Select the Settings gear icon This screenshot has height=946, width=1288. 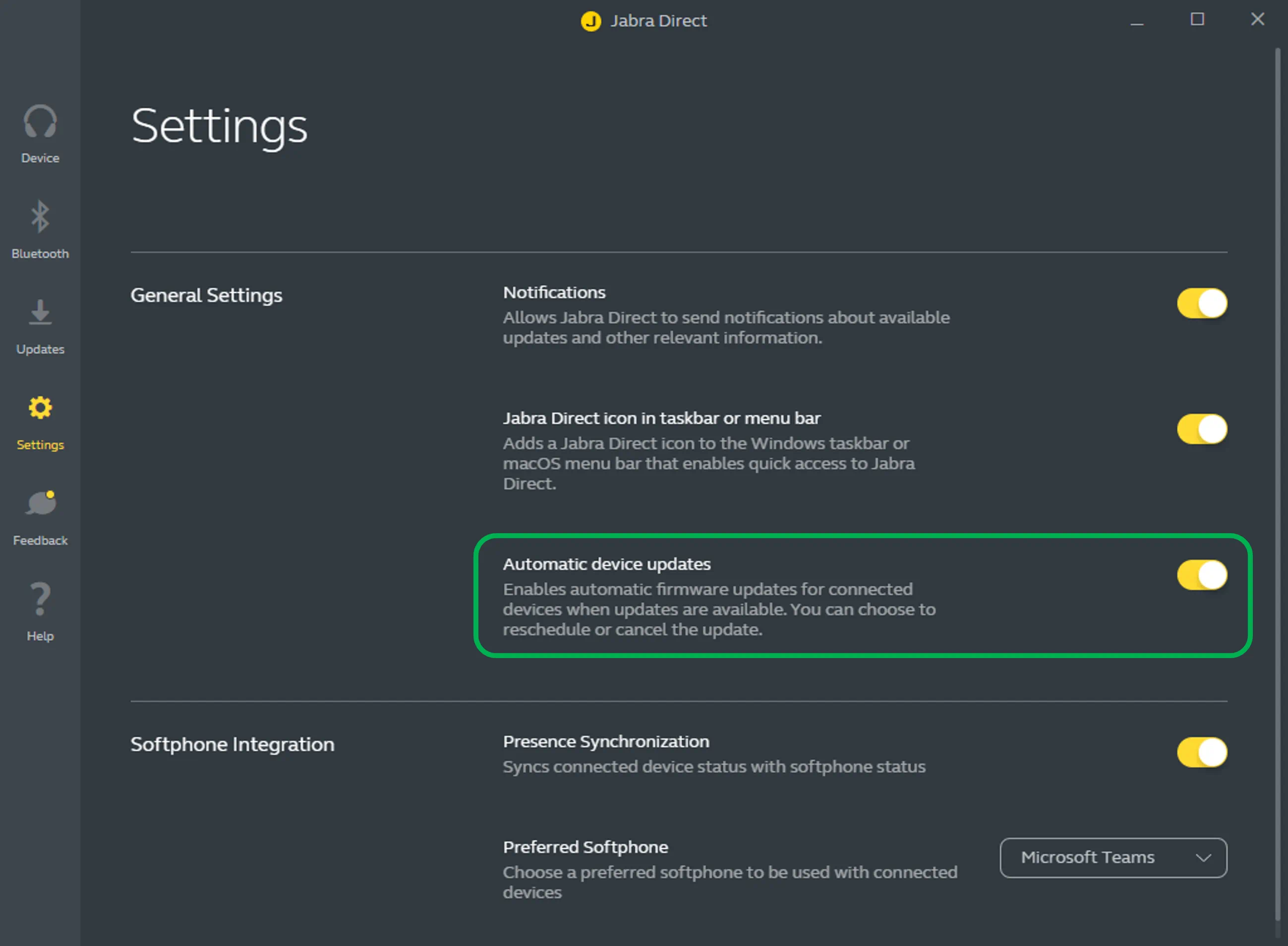(40, 408)
